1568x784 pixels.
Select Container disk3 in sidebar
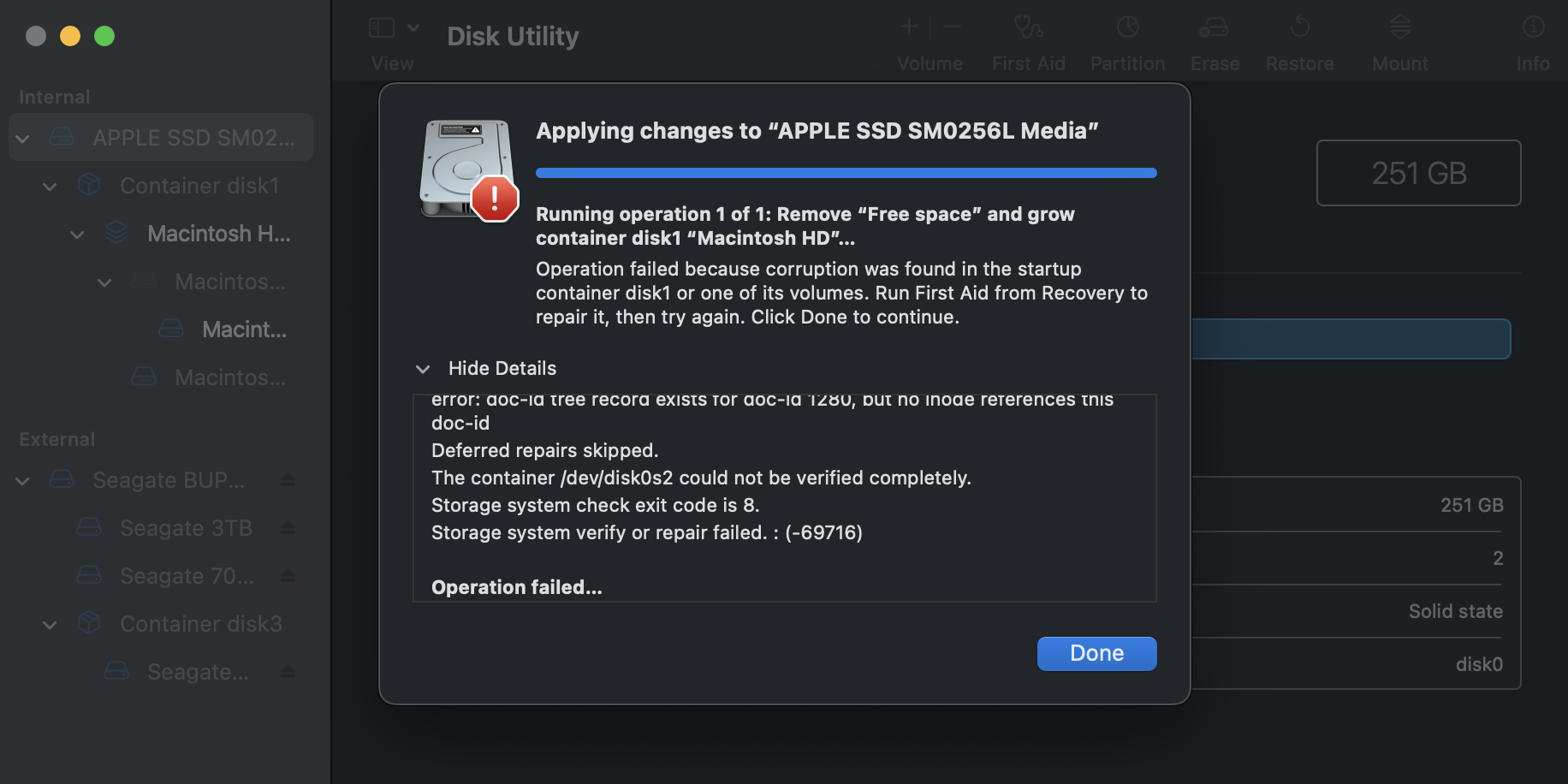click(200, 624)
